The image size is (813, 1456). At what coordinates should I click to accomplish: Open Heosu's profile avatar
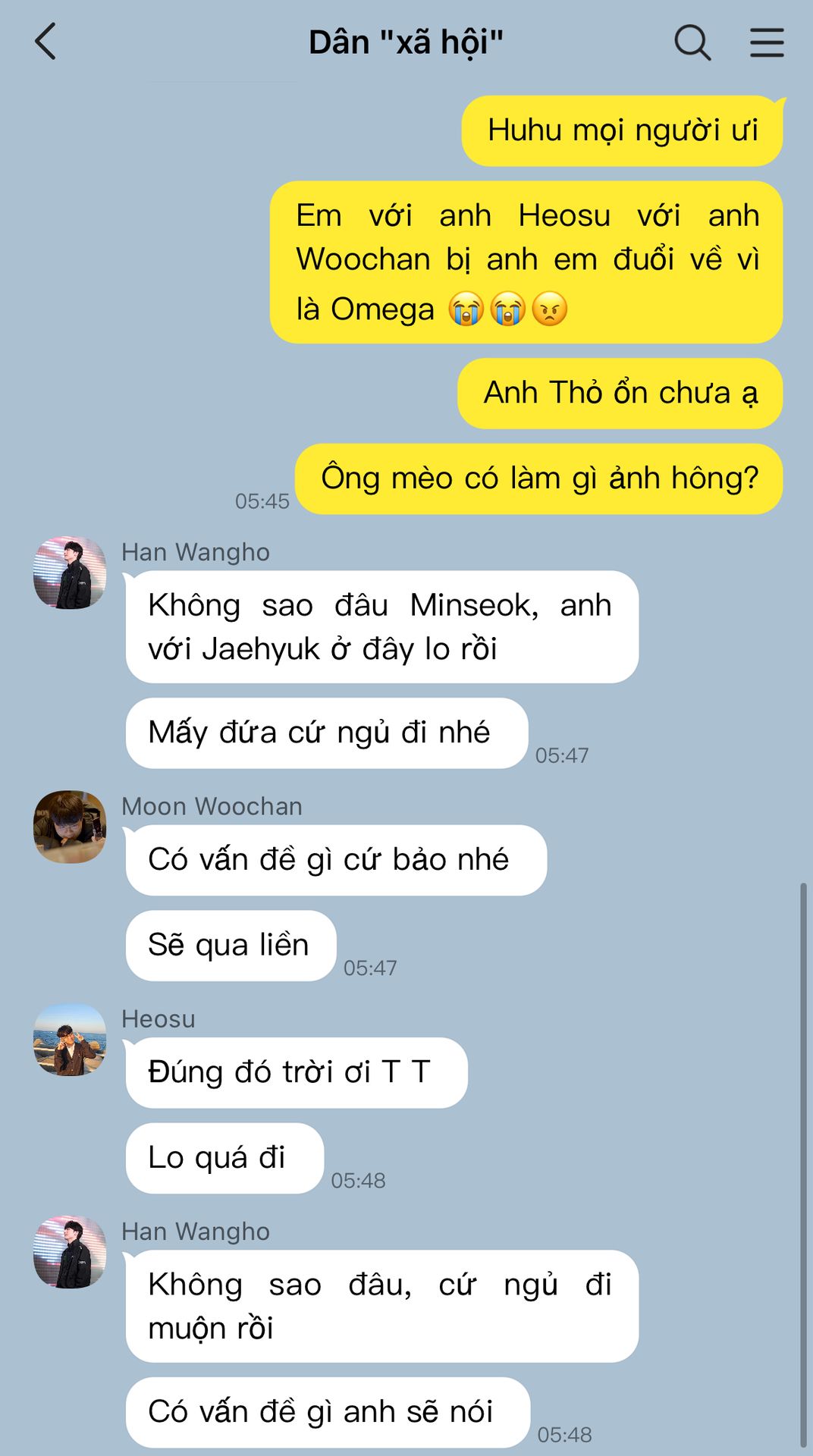(x=70, y=1039)
